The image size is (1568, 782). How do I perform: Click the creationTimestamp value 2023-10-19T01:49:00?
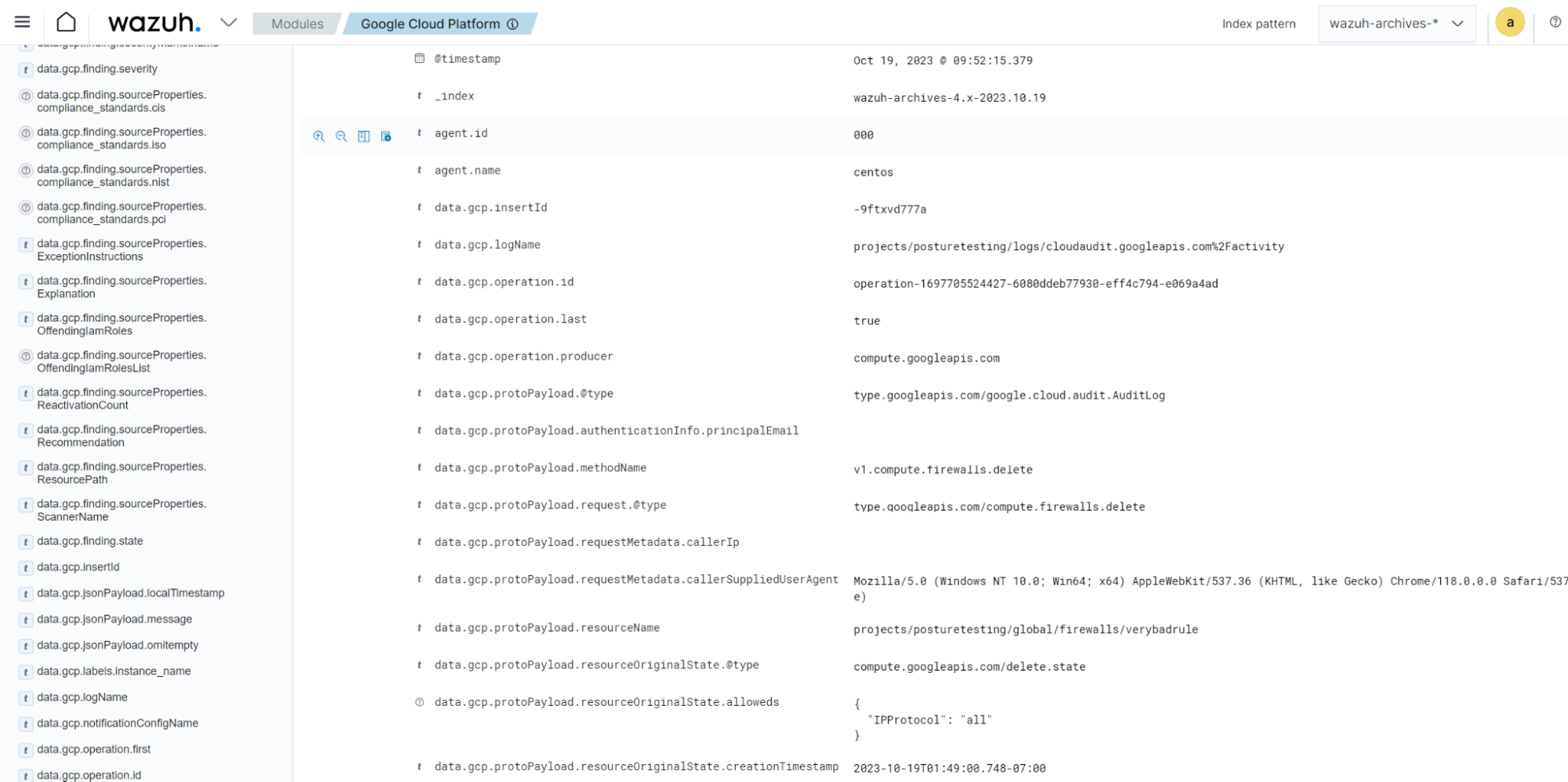[x=949, y=769]
